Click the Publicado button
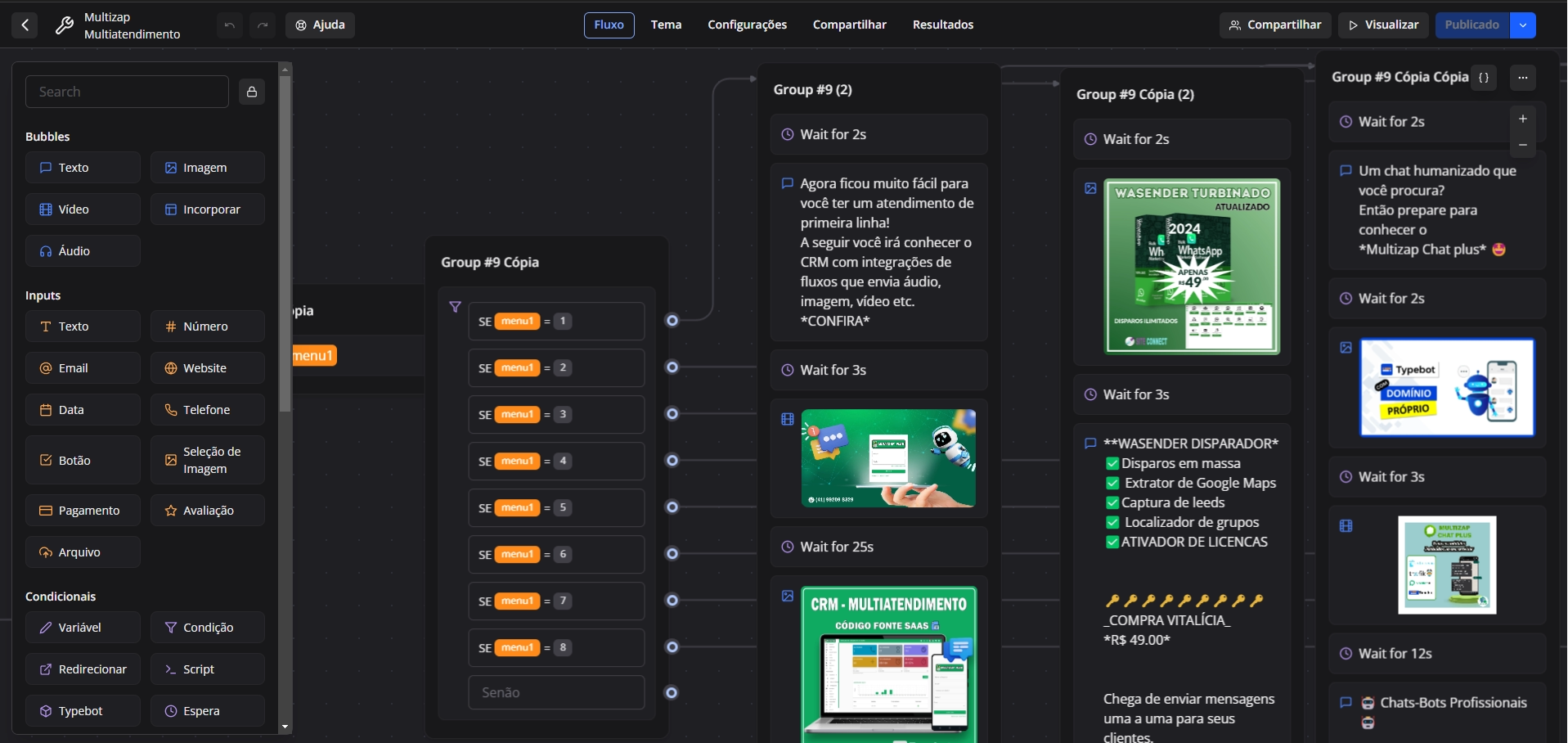1568x743 pixels. 1472,25
